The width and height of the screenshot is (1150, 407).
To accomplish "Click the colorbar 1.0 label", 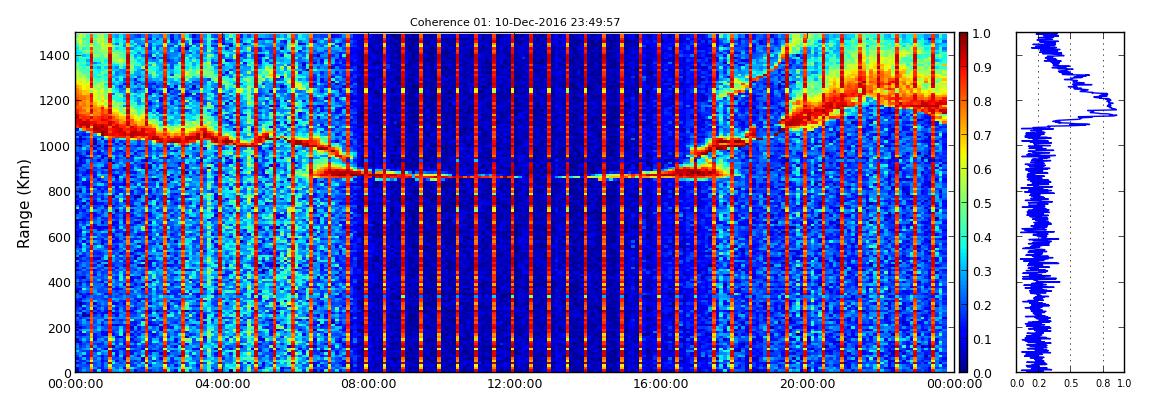I will click(982, 34).
